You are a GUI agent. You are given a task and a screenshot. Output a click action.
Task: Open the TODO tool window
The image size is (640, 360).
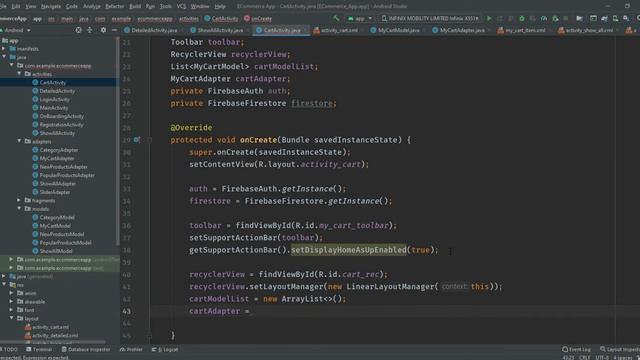click(x=9, y=350)
